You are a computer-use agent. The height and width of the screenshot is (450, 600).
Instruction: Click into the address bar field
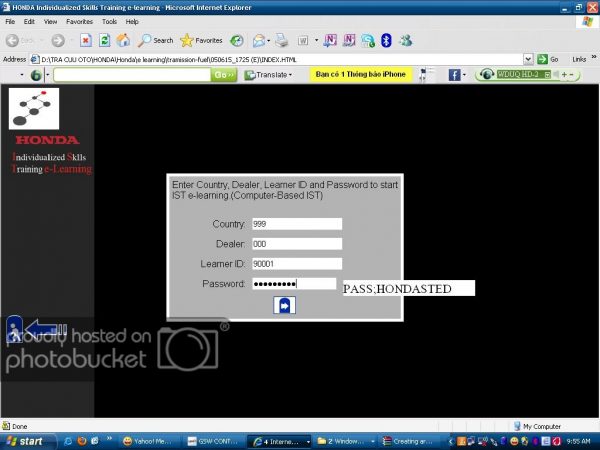tap(281, 59)
